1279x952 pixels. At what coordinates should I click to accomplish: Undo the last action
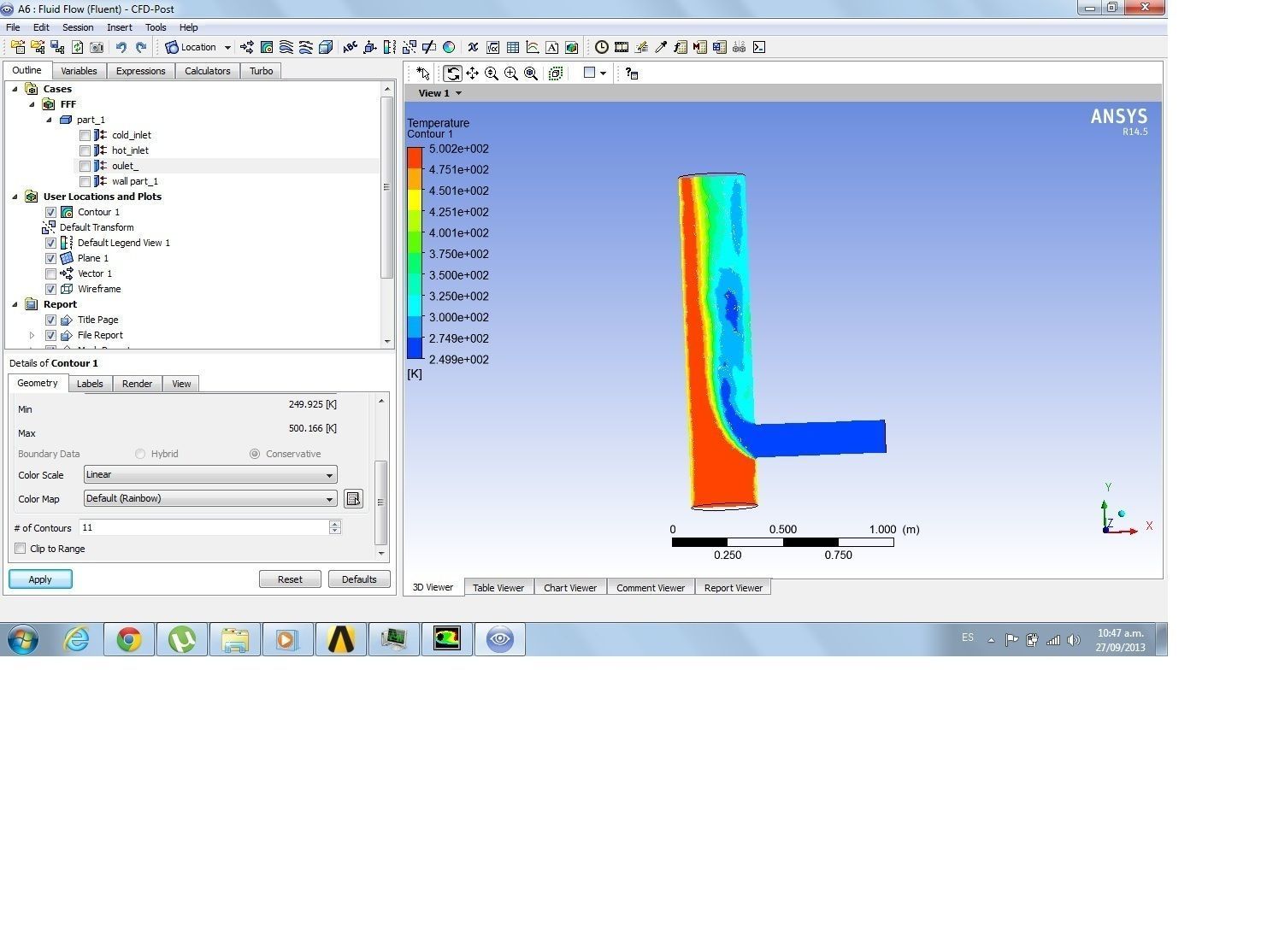121,47
